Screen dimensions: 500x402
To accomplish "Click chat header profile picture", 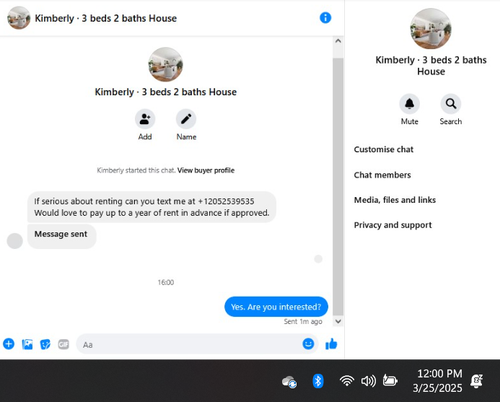I will click(x=19, y=18).
